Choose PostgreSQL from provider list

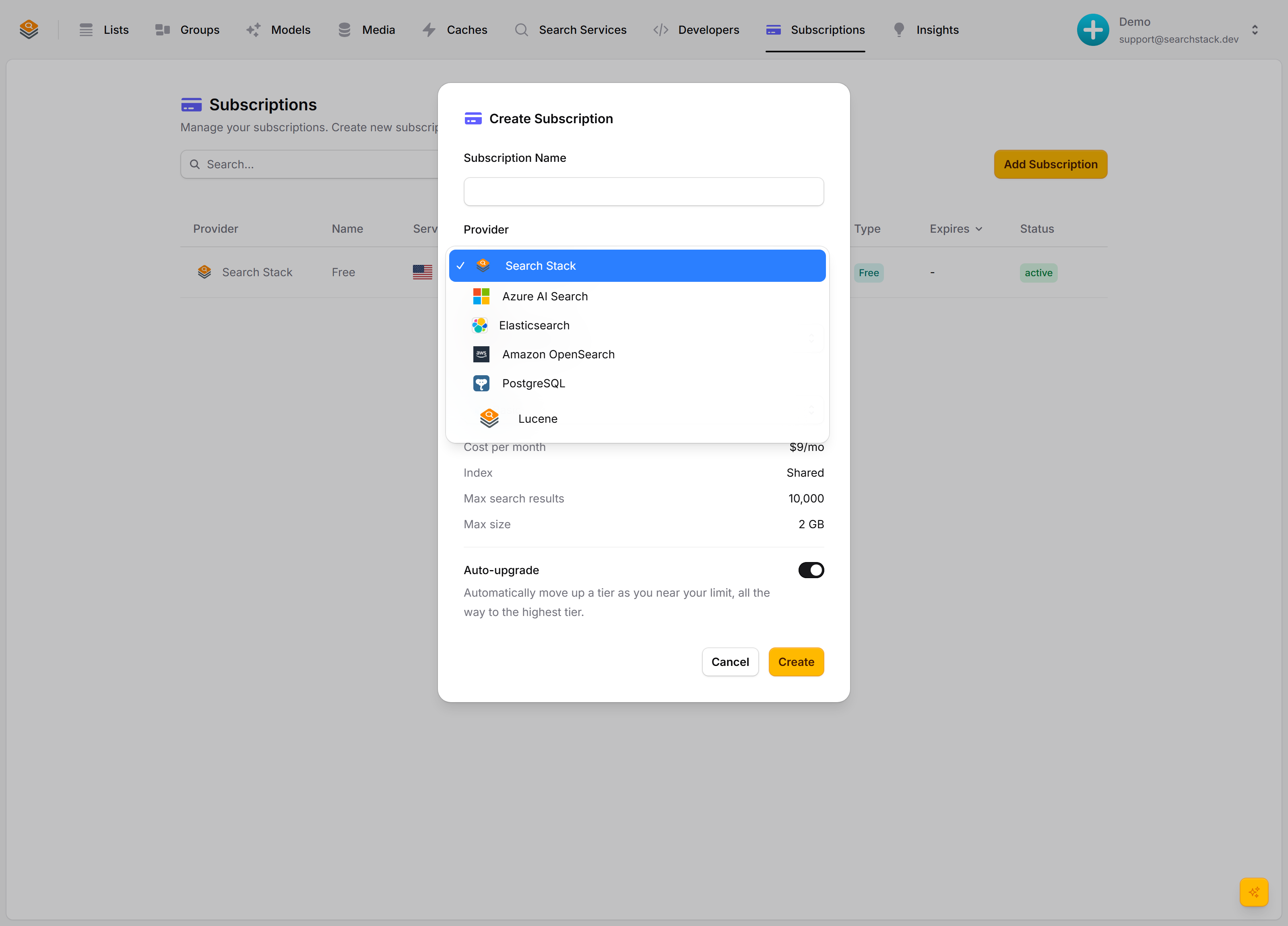pyautogui.click(x=637, y=383)
